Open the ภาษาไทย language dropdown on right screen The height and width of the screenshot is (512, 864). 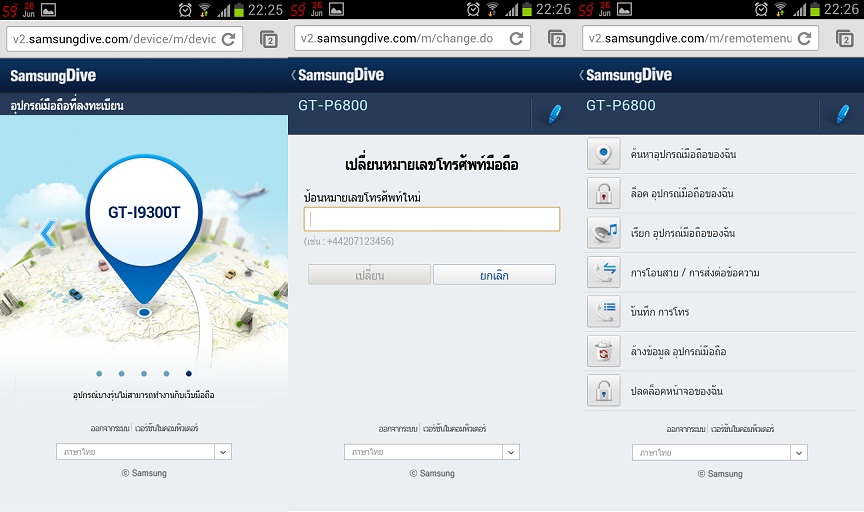click(x=720, y=452)
